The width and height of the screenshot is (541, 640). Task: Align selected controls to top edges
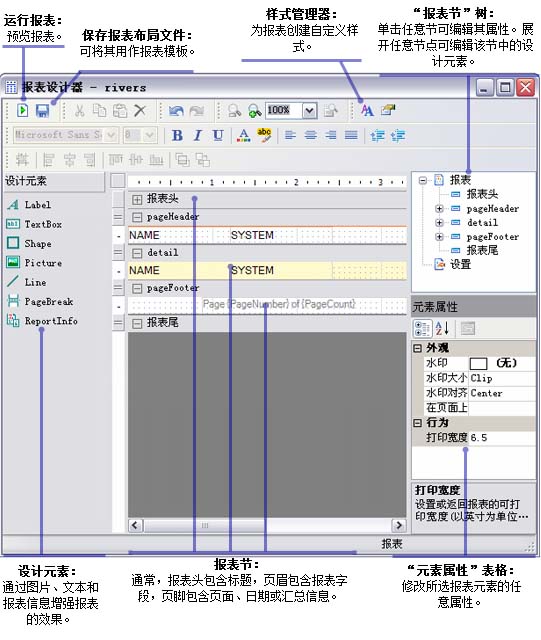[115, 160]
